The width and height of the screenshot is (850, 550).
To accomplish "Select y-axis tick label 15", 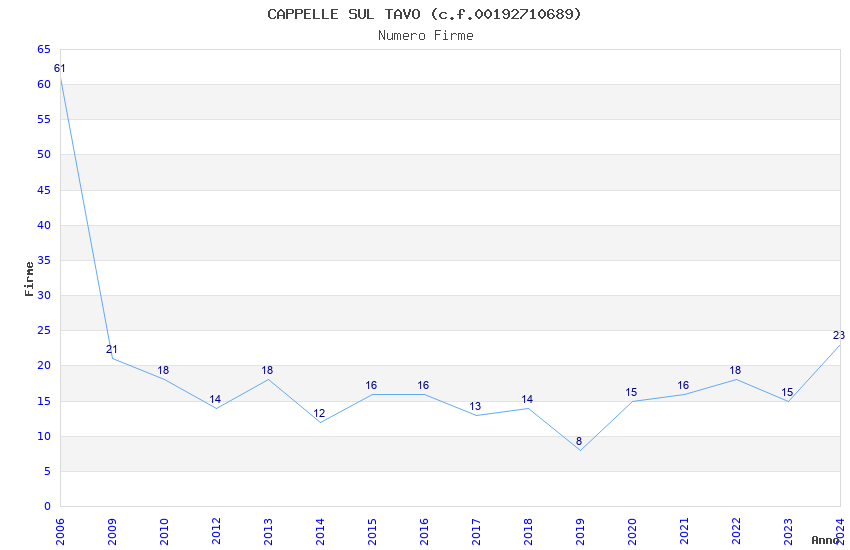I will coord(44,401).
